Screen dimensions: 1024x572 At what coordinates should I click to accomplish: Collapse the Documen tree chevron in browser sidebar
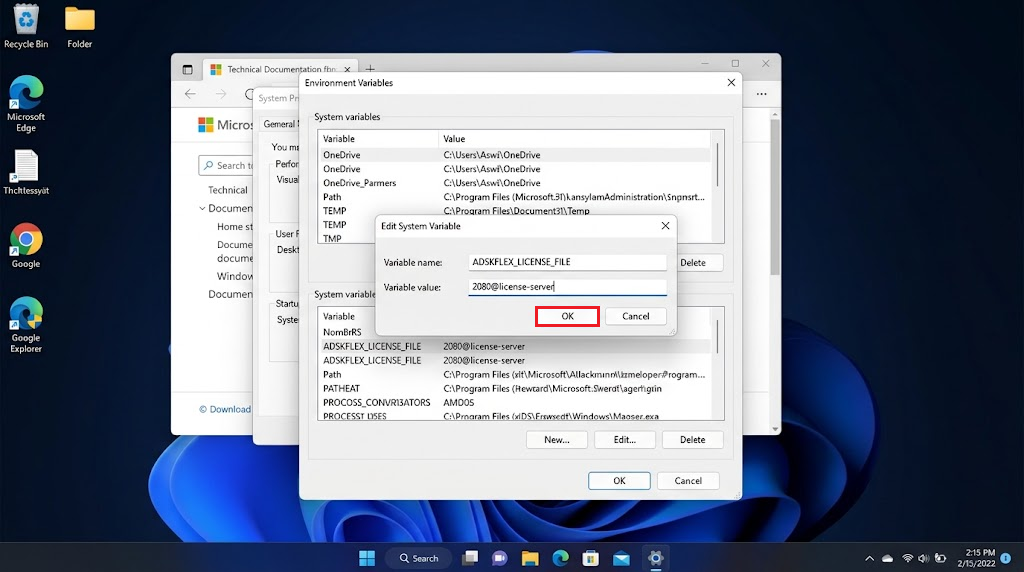(x=202, y=208)
